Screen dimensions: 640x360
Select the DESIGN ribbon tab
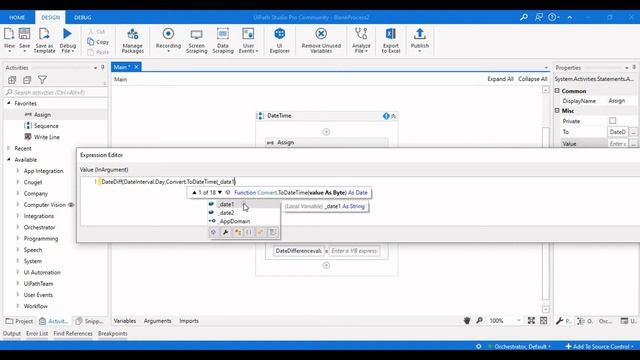click(51, 18)
